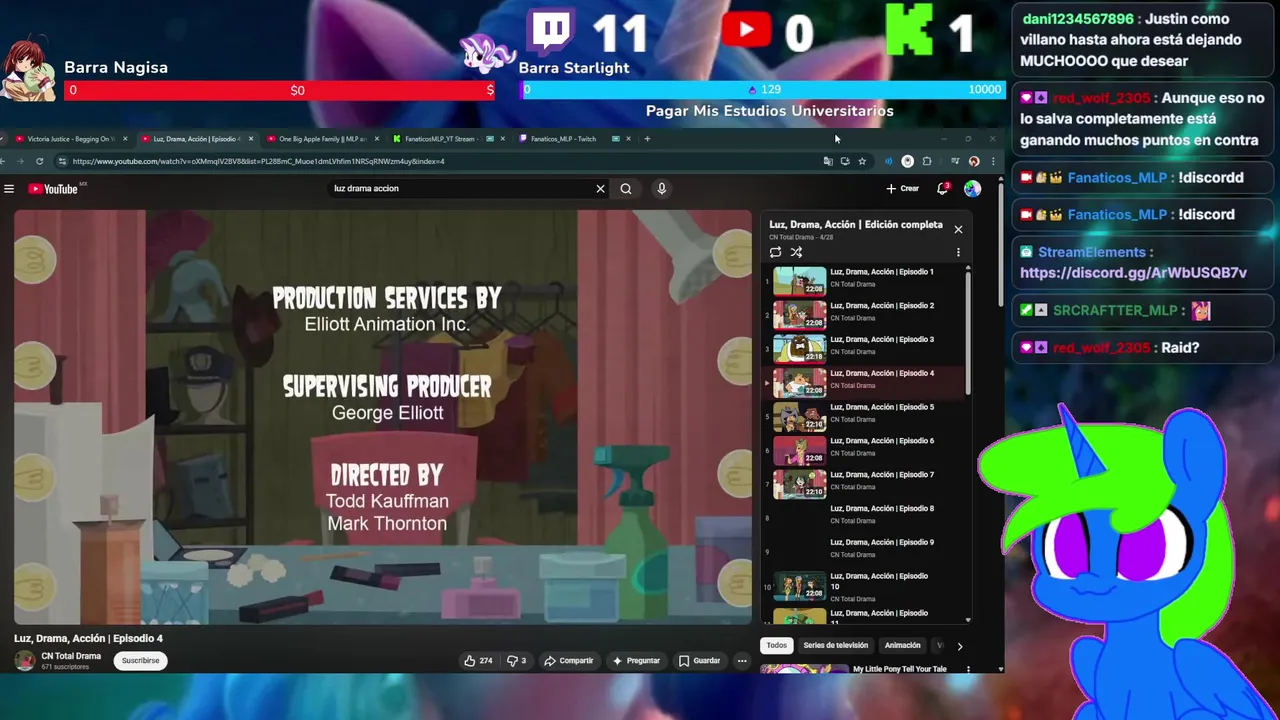1280x720 pixels.
Task: Open the browser extensions puzzle icon
Action: coord(927,161)
